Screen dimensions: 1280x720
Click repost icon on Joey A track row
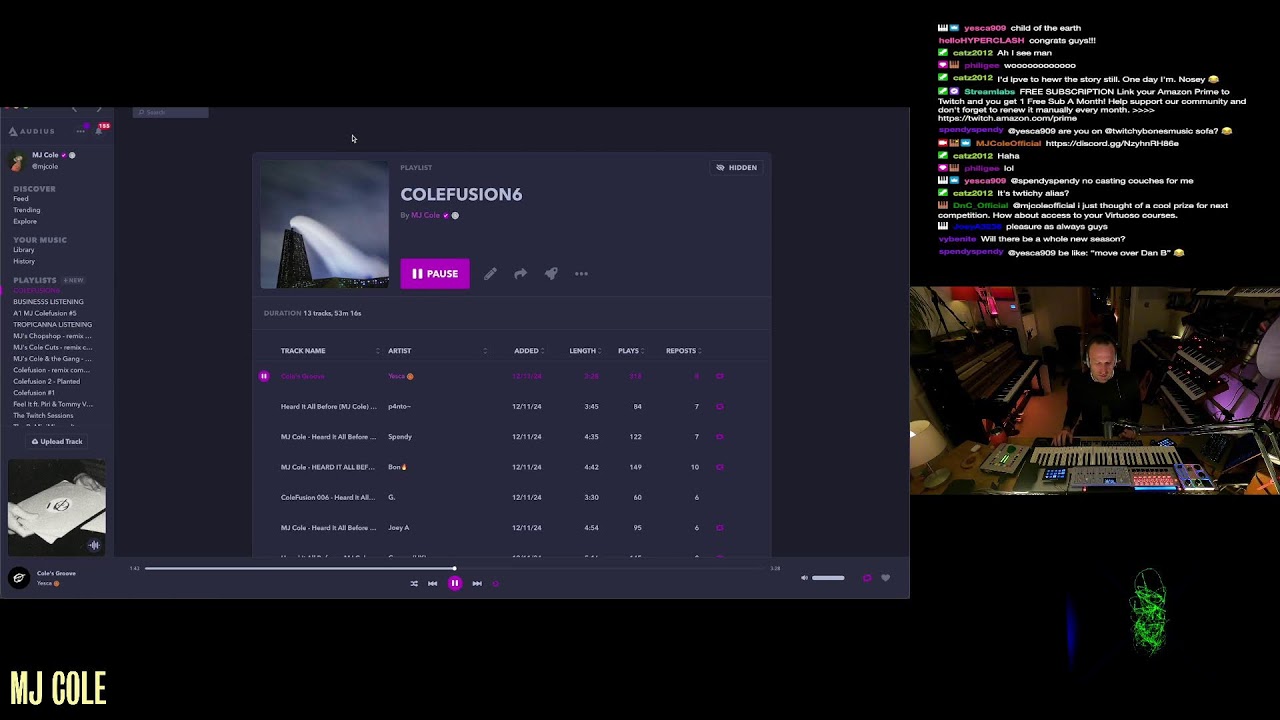tap(720, 528)
